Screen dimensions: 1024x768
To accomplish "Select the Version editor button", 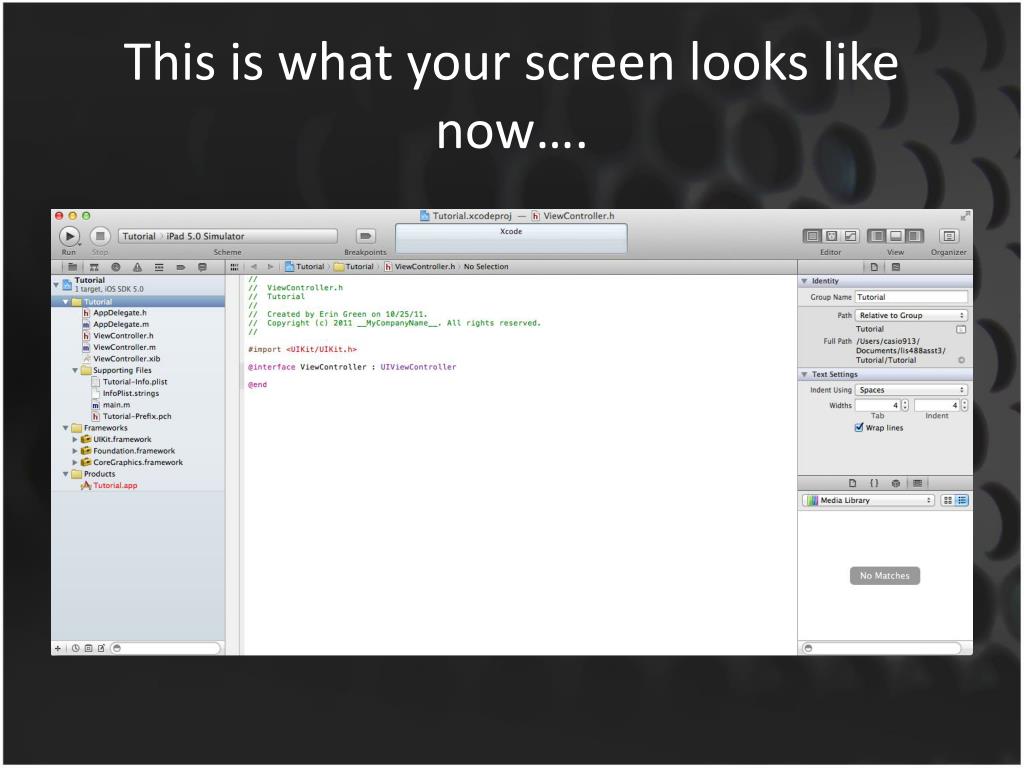I will [850, 236].
